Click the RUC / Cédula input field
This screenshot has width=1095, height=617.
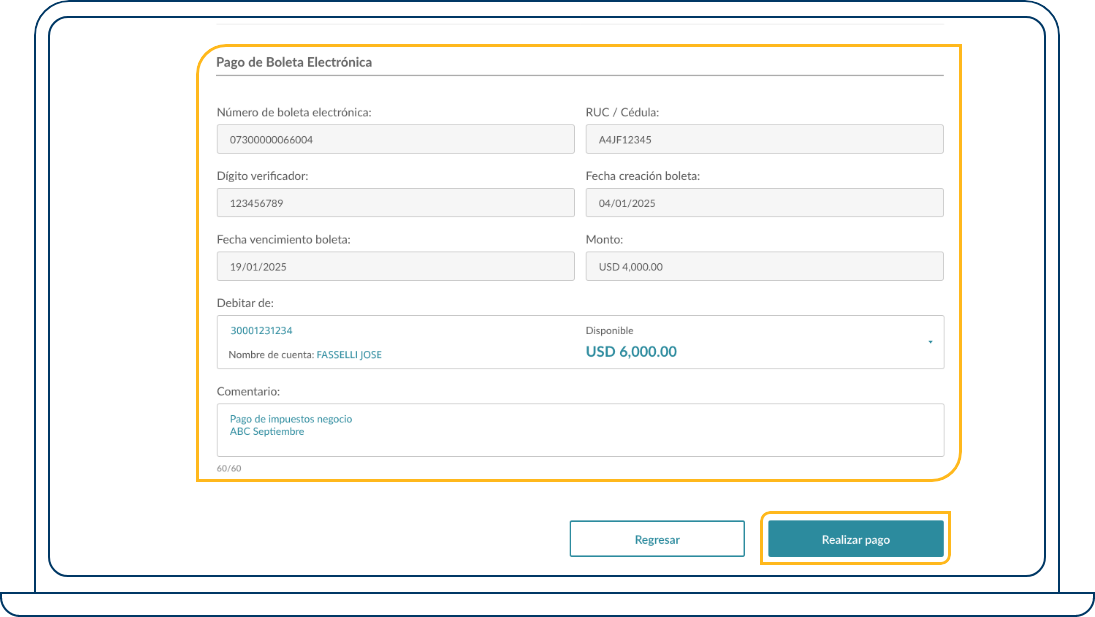tap(764, 139)
